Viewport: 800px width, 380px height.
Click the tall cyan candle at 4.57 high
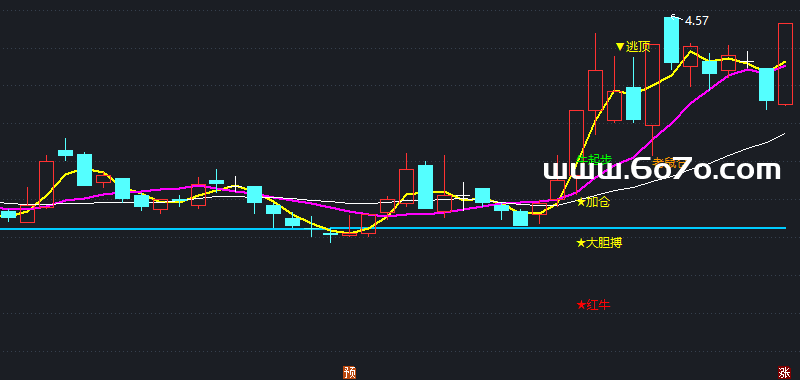pos(671,40)
